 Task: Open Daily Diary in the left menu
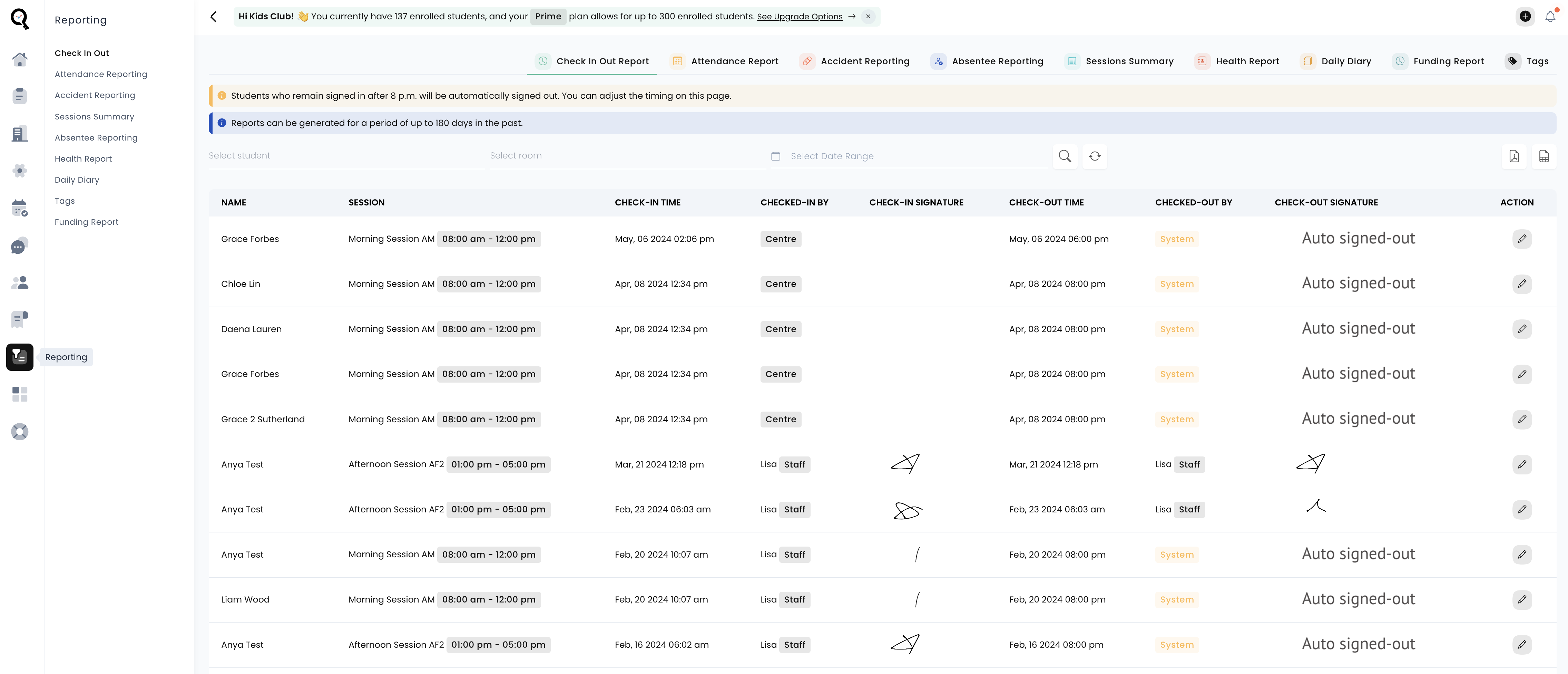(77, 180)
